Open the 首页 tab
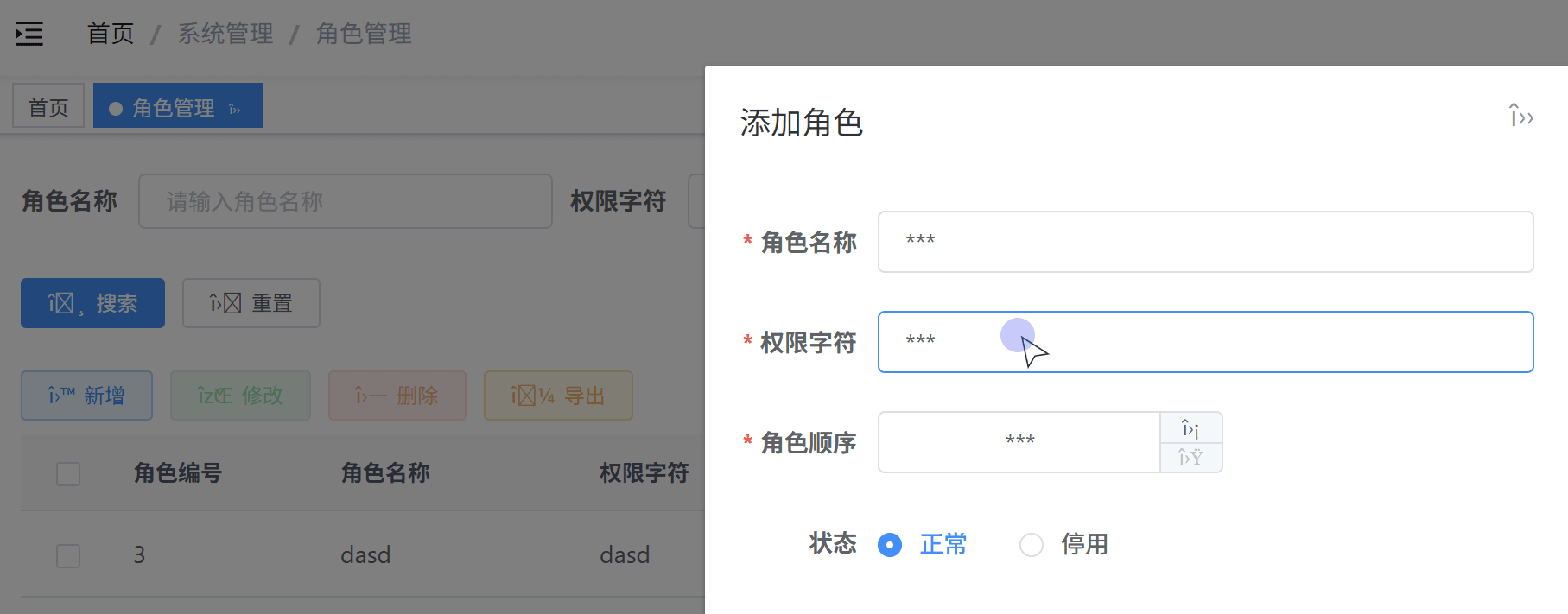 tap(48, 106)
